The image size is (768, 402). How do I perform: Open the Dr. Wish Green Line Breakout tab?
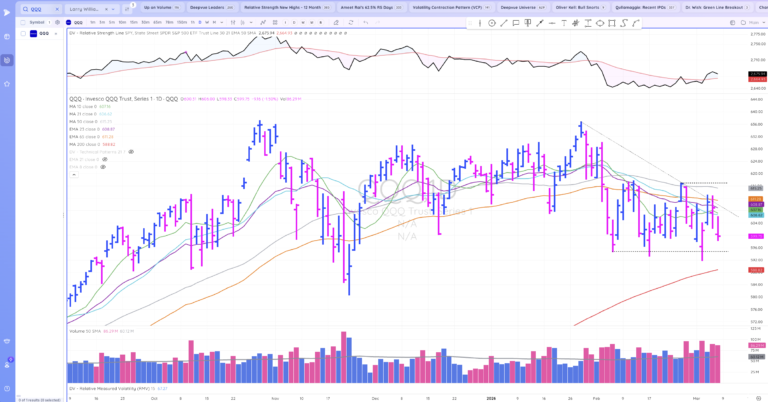tap(717, 8)
